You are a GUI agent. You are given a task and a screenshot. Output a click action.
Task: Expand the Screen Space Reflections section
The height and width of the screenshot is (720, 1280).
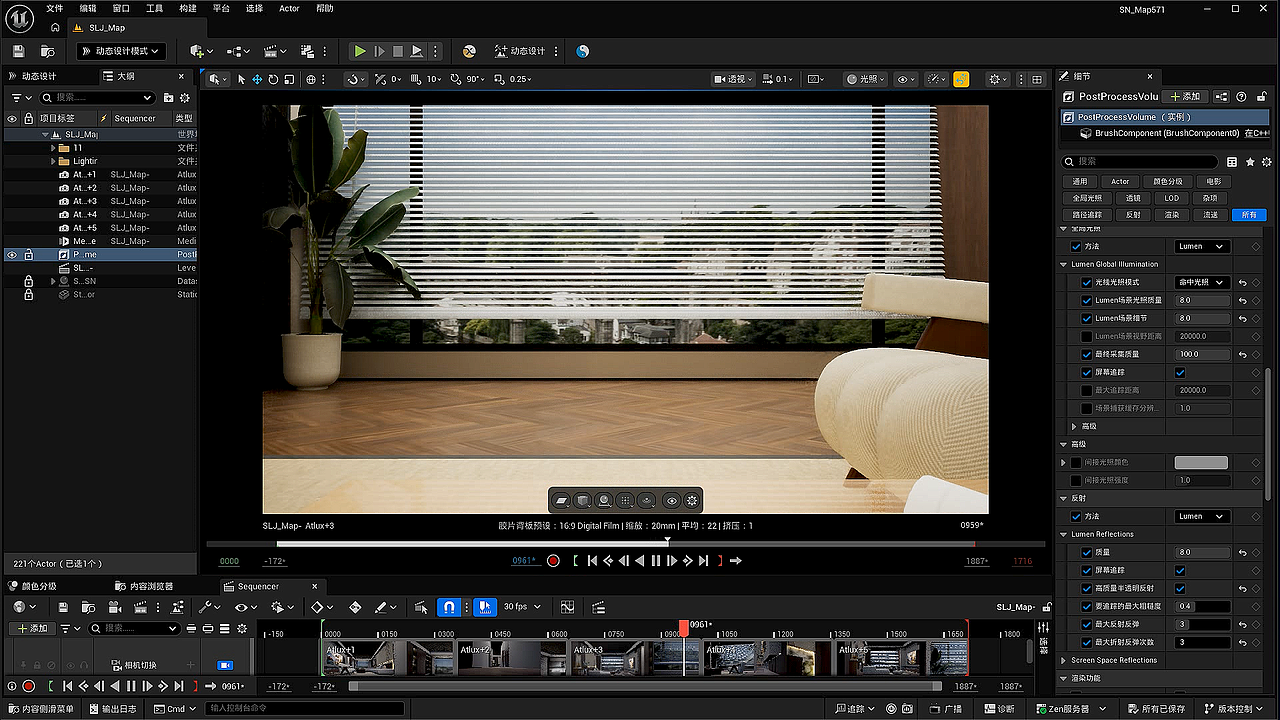tap(1063, 660)
